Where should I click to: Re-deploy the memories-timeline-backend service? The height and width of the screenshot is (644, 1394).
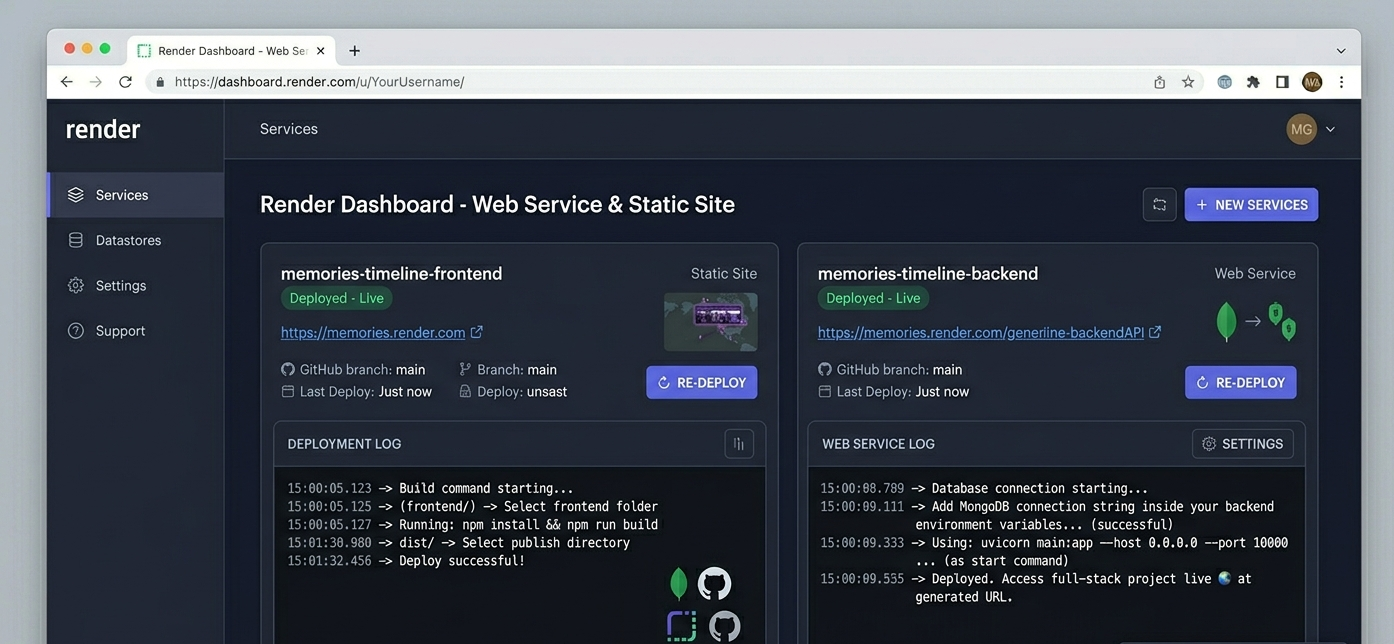(1241, 382)
